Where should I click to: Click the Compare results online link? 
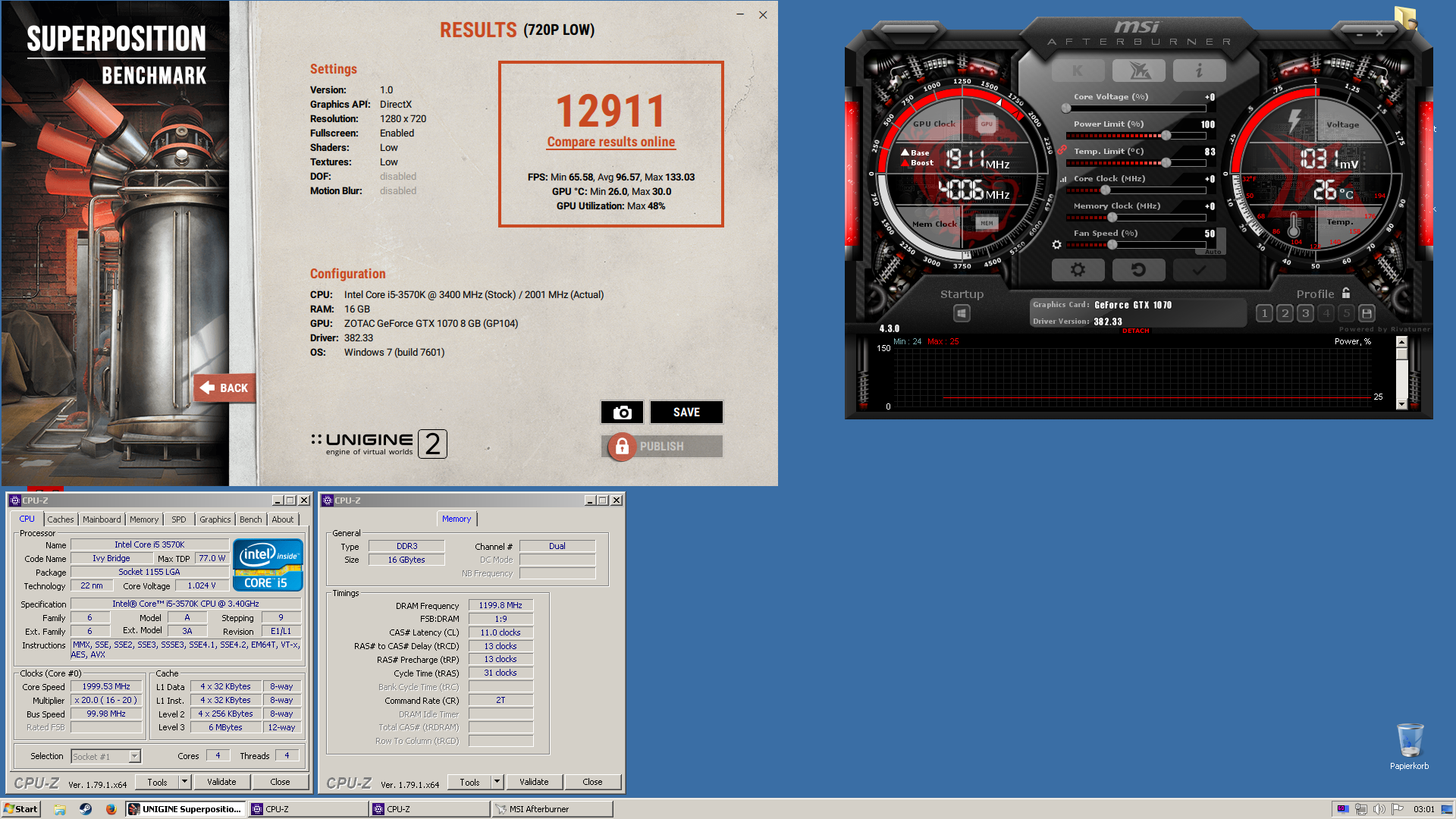(x=610, y=142)
